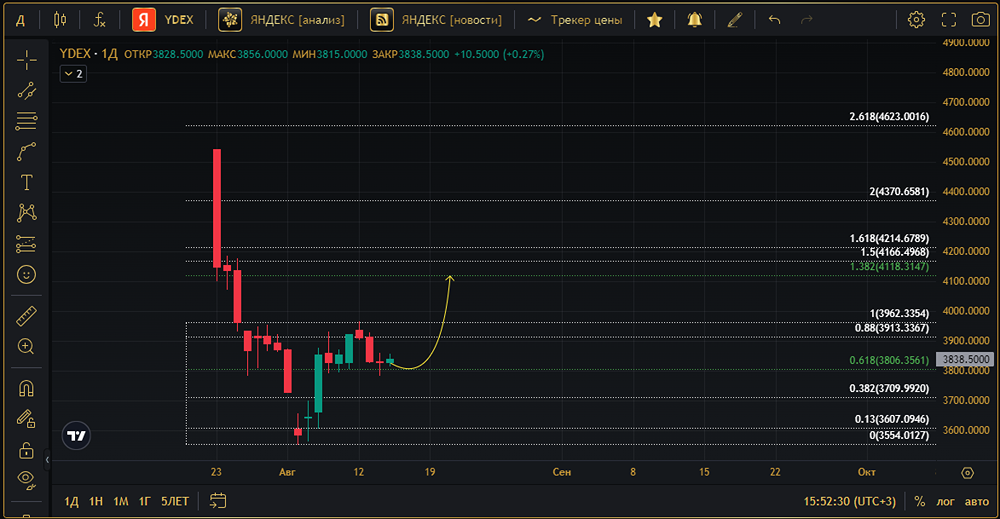Select the 1М time range

coord(121,501)
